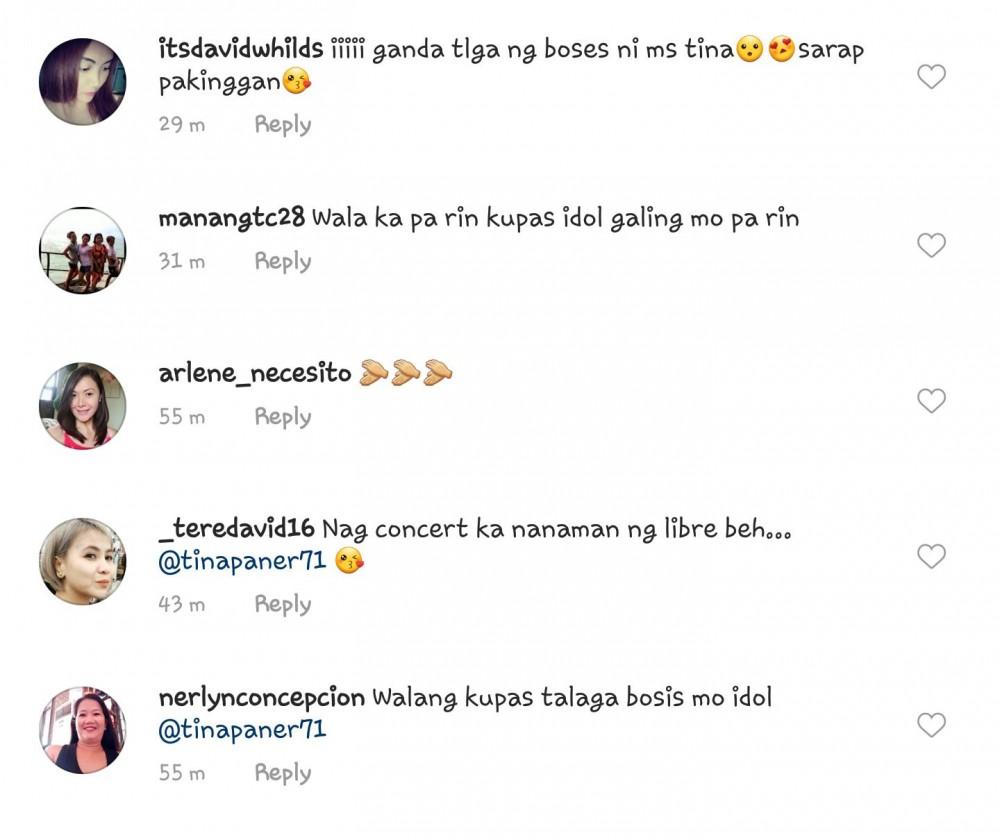Reply to arlene_necesito's comment
Viewport: 1000px width, 840px height.
click(x=283, y=416)
